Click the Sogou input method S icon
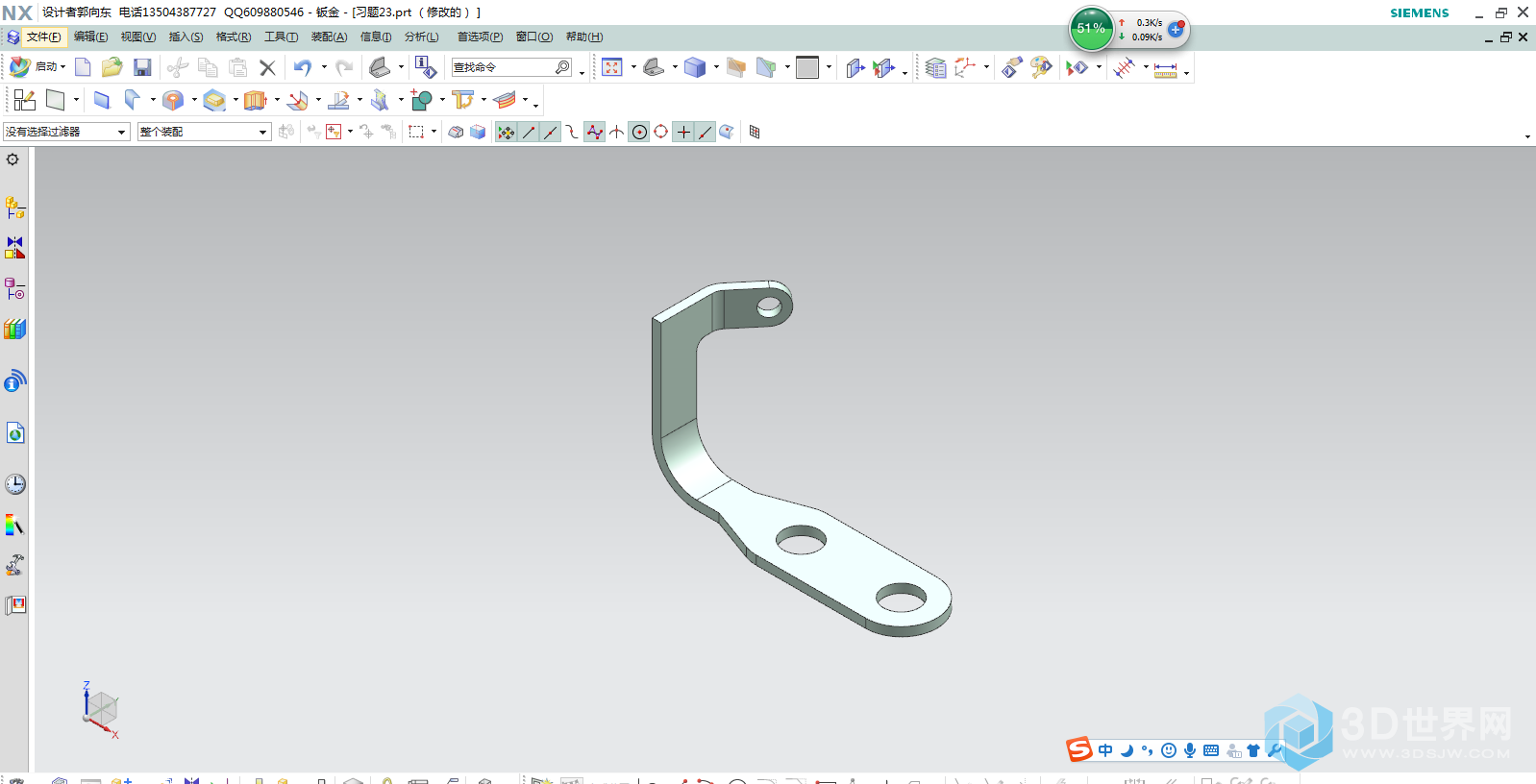This screenshot has height=784, width=1536. coord(1079,749)
